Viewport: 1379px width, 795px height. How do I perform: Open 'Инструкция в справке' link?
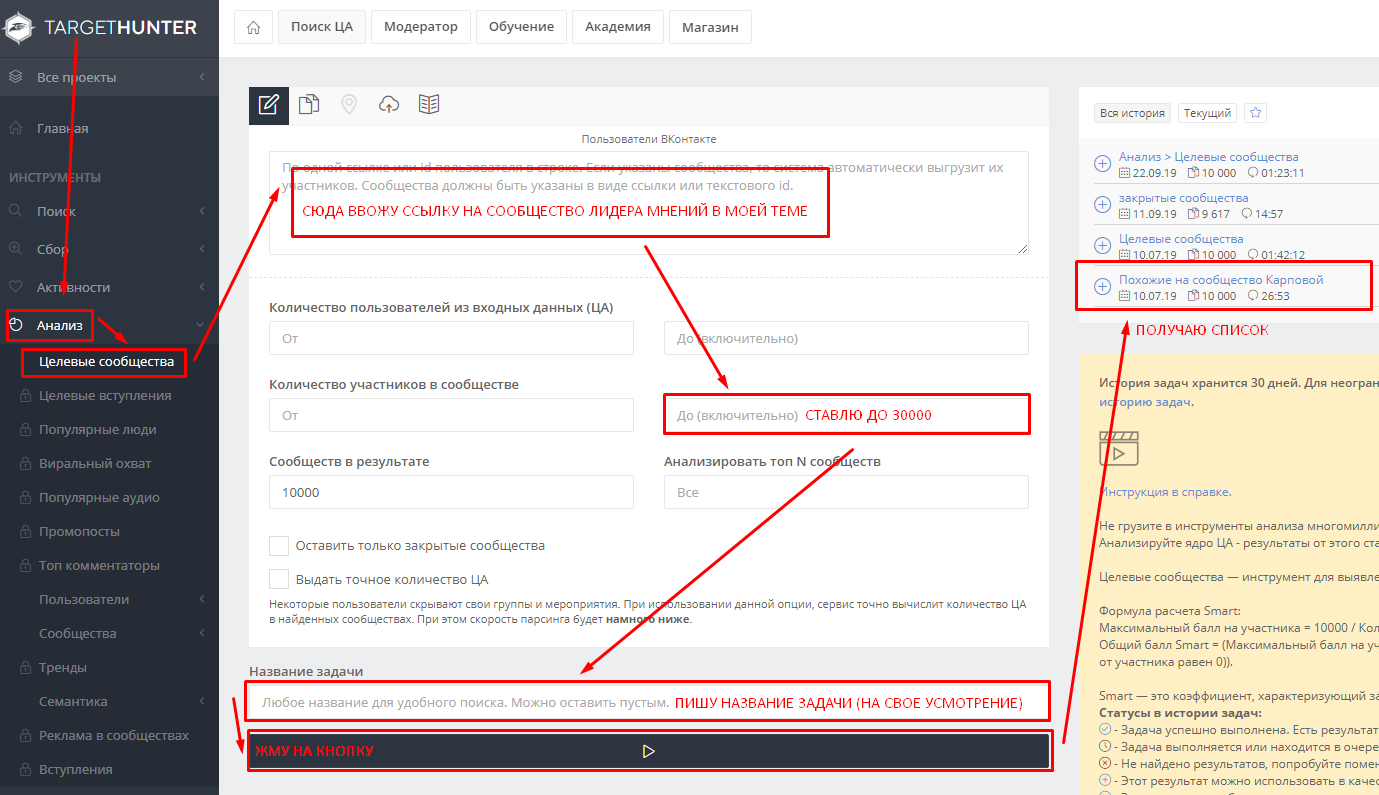(1165, 492)
